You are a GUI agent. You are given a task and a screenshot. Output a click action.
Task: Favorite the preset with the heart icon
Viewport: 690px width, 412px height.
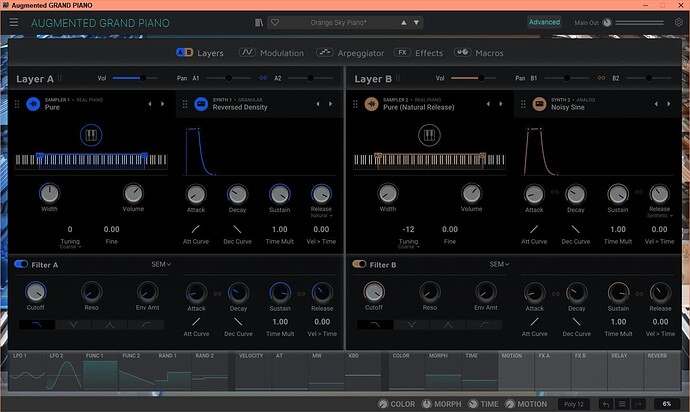coord(275,22)
